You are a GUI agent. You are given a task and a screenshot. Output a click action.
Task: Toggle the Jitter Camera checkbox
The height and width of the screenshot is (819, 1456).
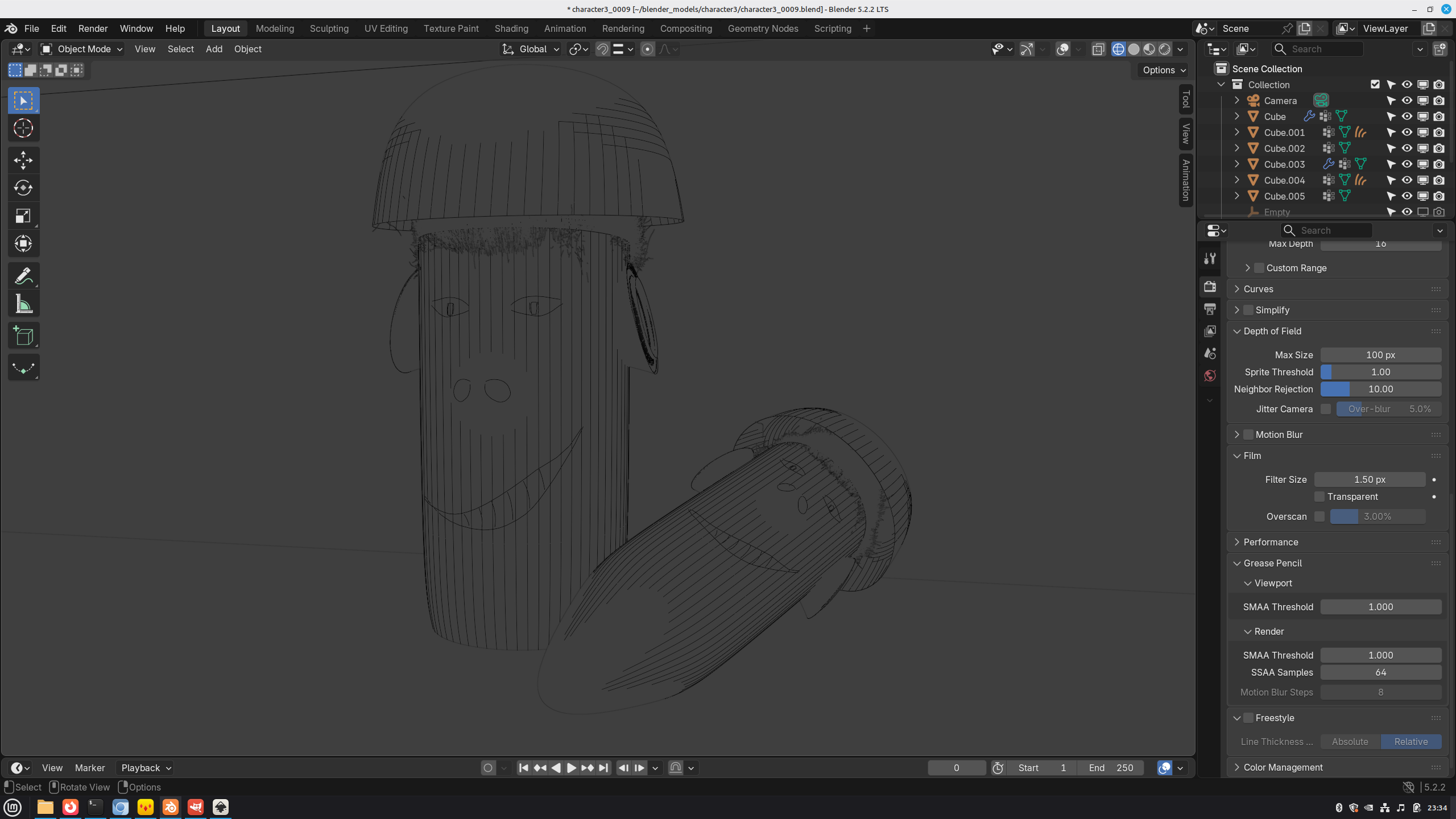[x=1326, y=409]
